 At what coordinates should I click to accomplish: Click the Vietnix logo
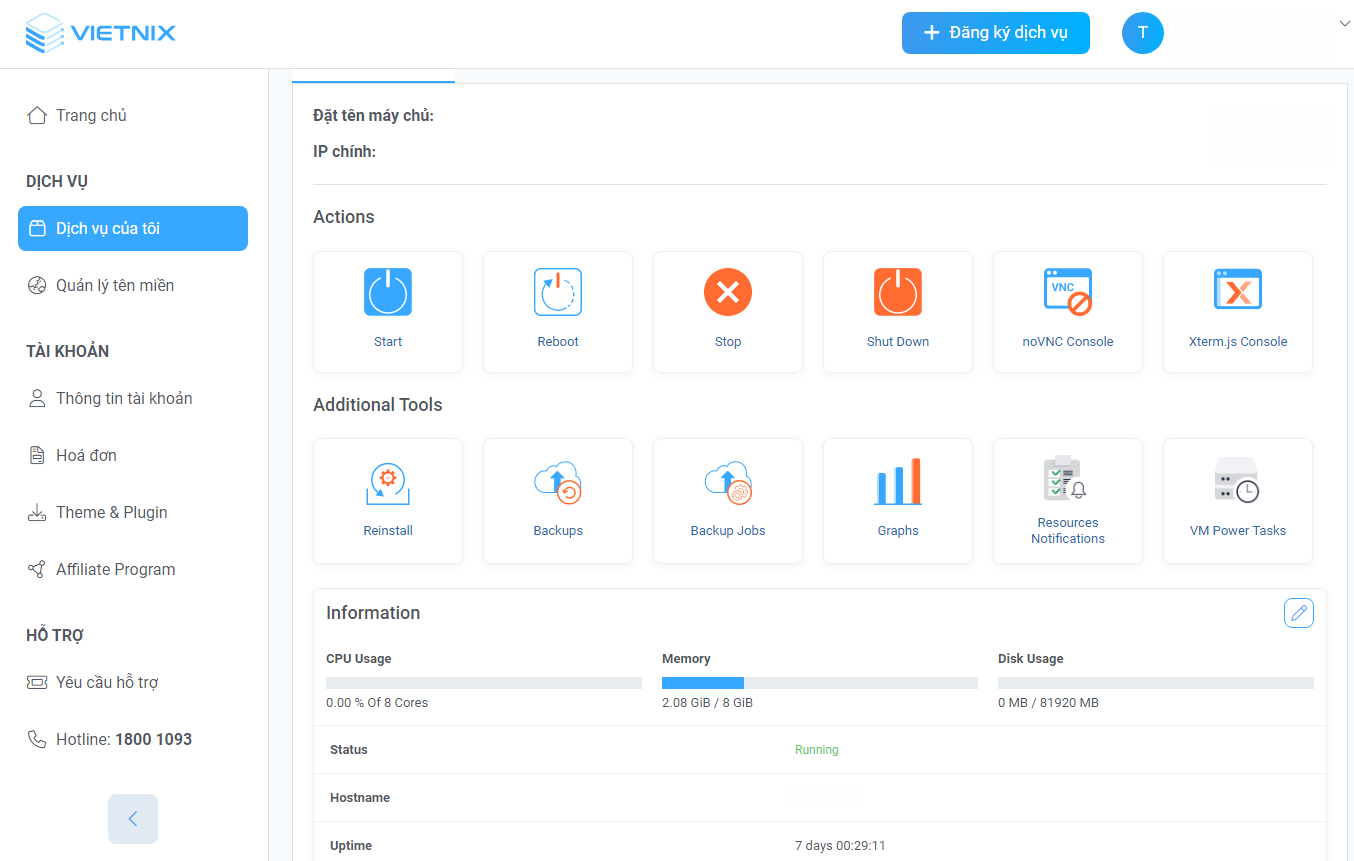pos(100,33)
